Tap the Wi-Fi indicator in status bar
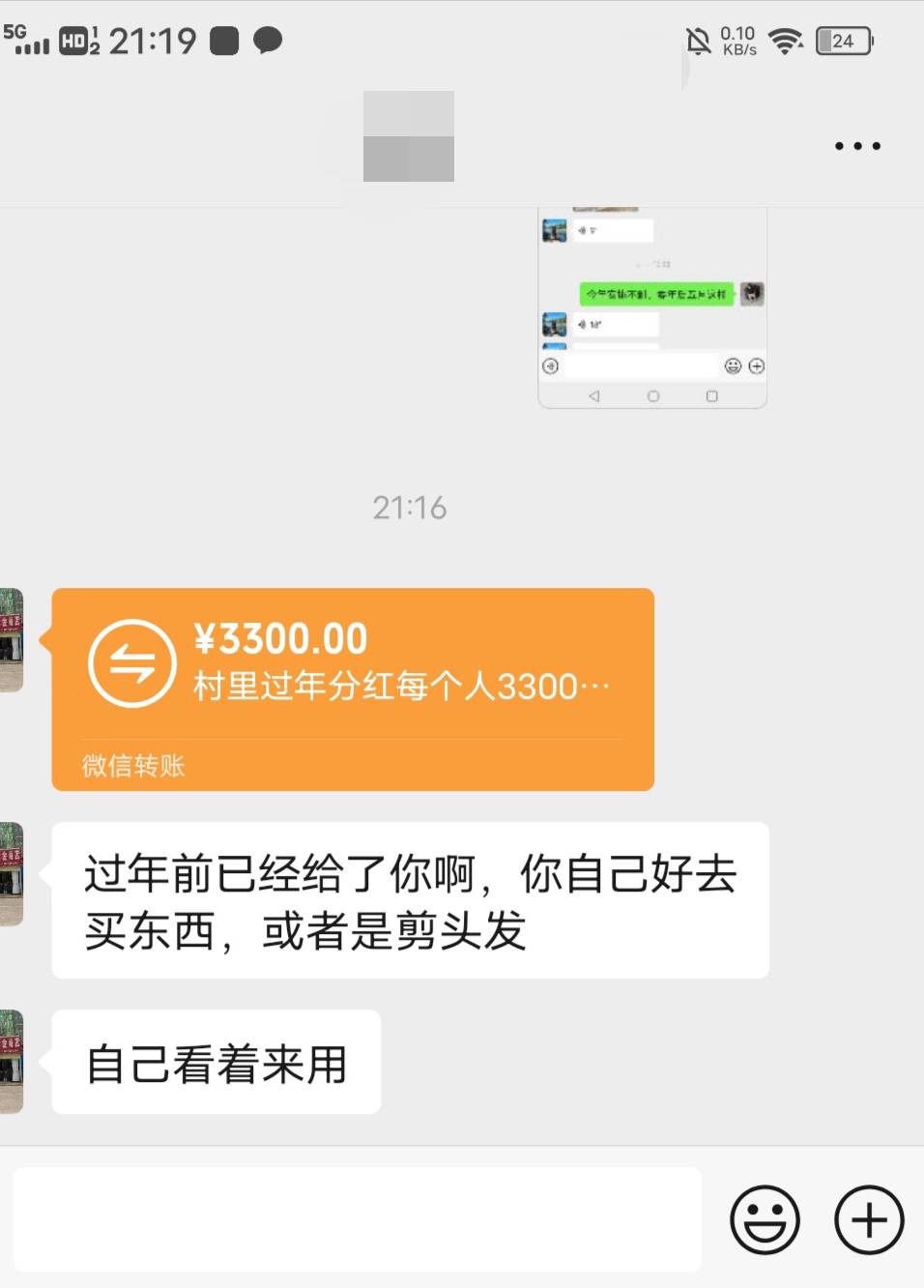This screenshot has height=1288, width=924. tap(786, 41)
